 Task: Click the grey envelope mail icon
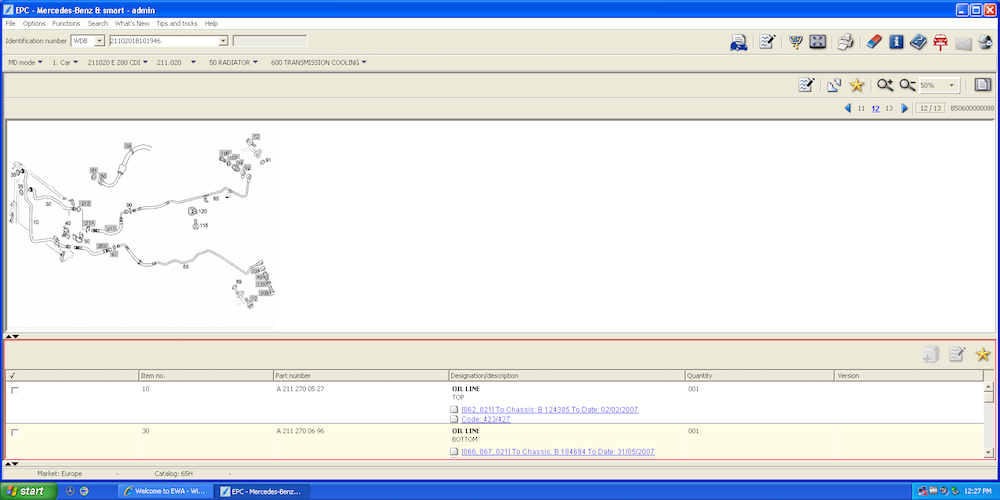pyautogui.click(x=963, y=43)
